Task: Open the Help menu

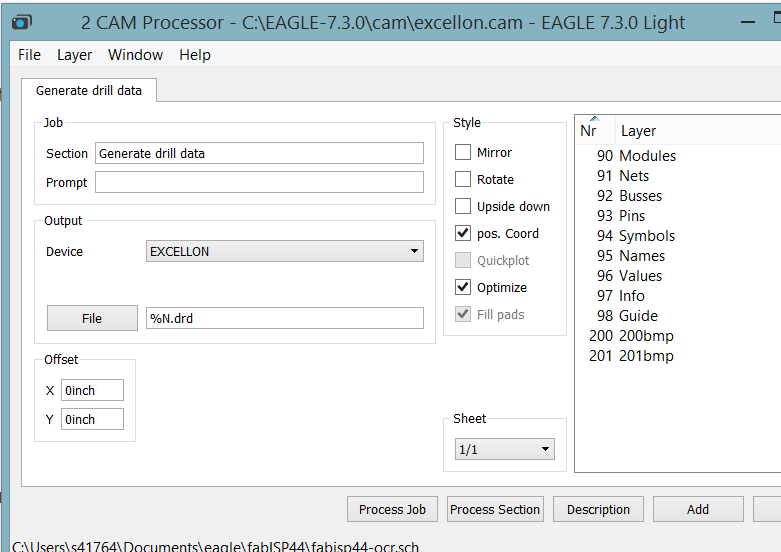Action: [195, 55]
